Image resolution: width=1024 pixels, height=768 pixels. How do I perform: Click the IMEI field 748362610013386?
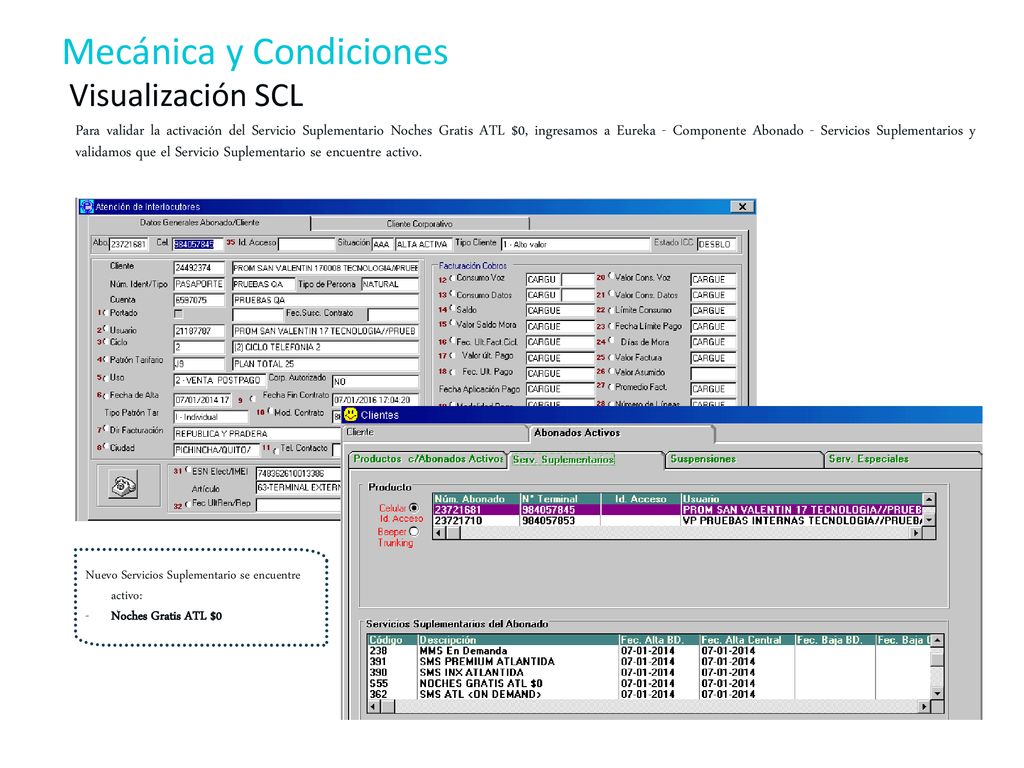[x=298, y=473]
